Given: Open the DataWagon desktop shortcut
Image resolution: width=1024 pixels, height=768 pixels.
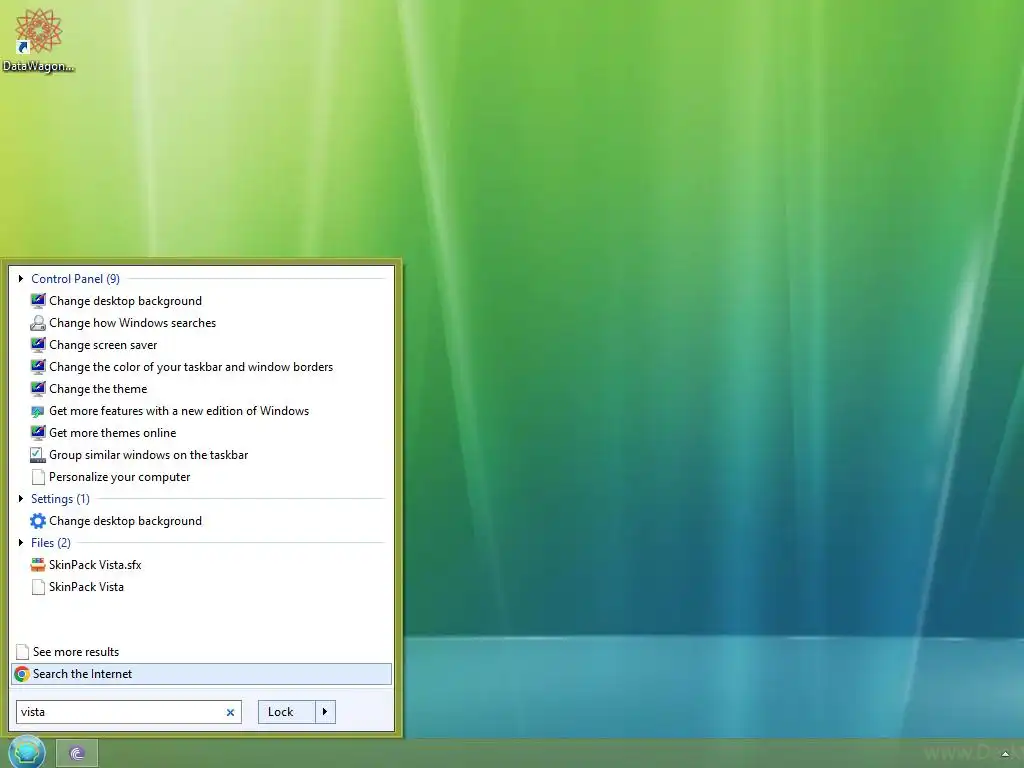Looking at the screenshot, I should (39, 40).
